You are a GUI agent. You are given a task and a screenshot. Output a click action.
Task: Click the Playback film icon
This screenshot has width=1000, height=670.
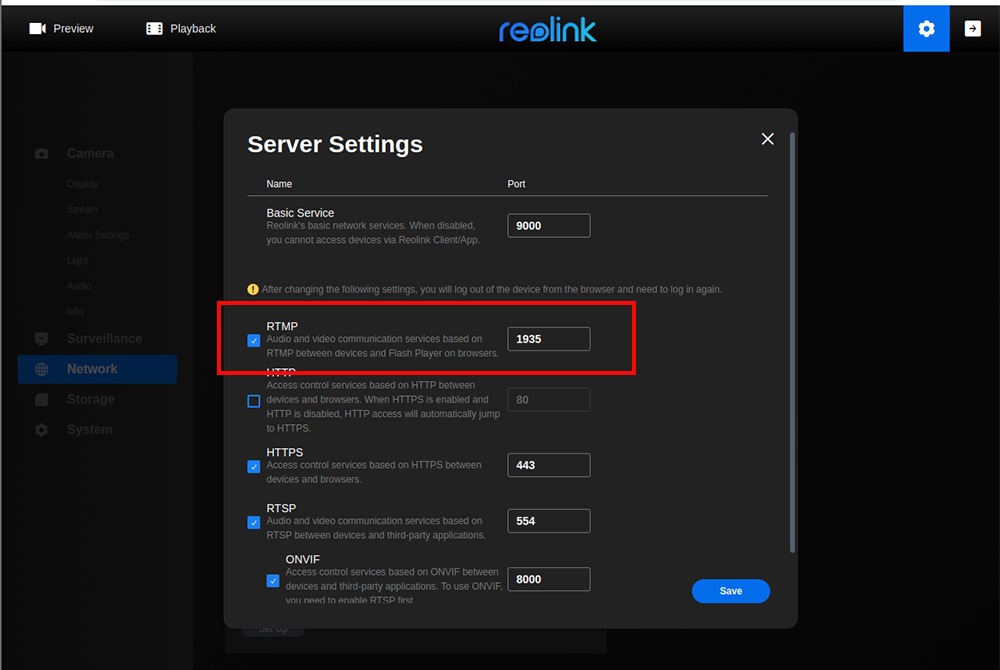click(x=154, y=29)
